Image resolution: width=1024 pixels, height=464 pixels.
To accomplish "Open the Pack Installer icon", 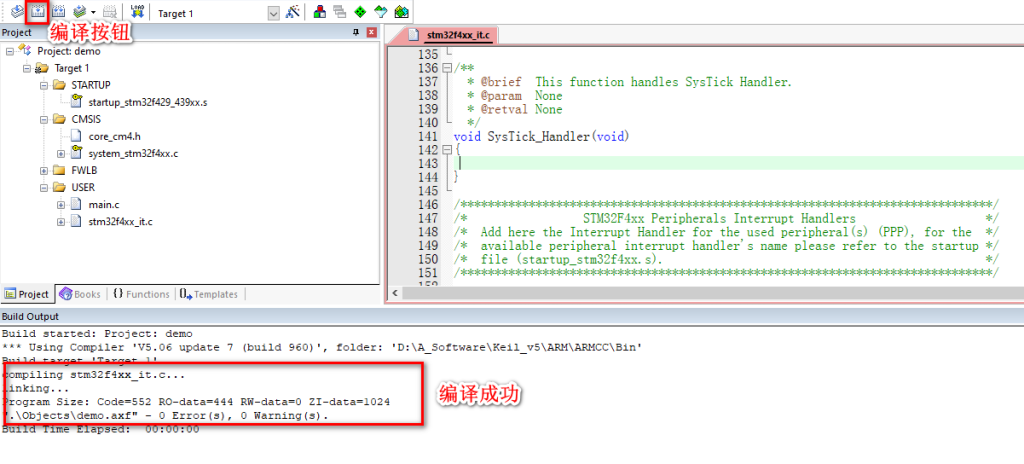I will [x=402, y=11].
